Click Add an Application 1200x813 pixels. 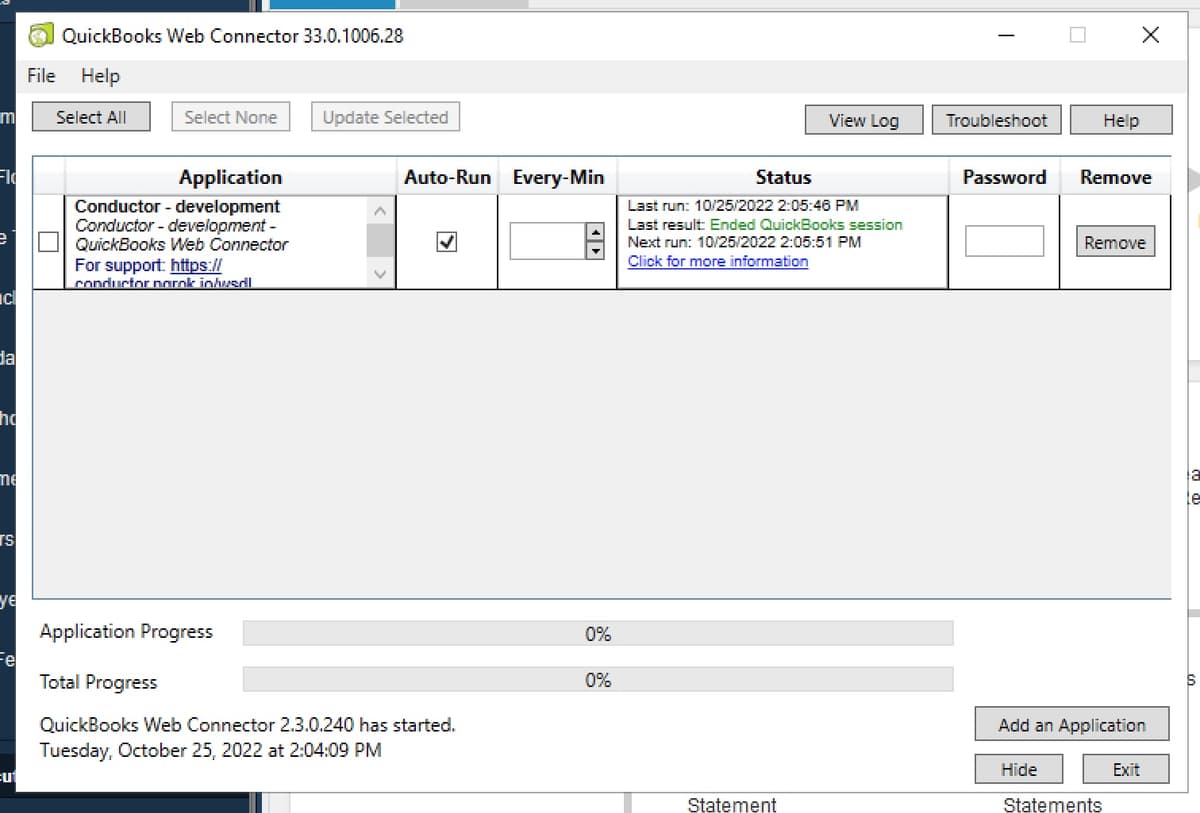[x=1071, y=724]
